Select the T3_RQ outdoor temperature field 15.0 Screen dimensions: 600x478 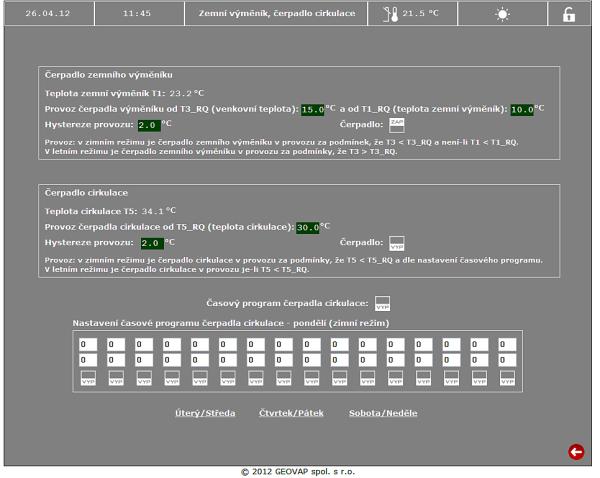click(313, 109)
